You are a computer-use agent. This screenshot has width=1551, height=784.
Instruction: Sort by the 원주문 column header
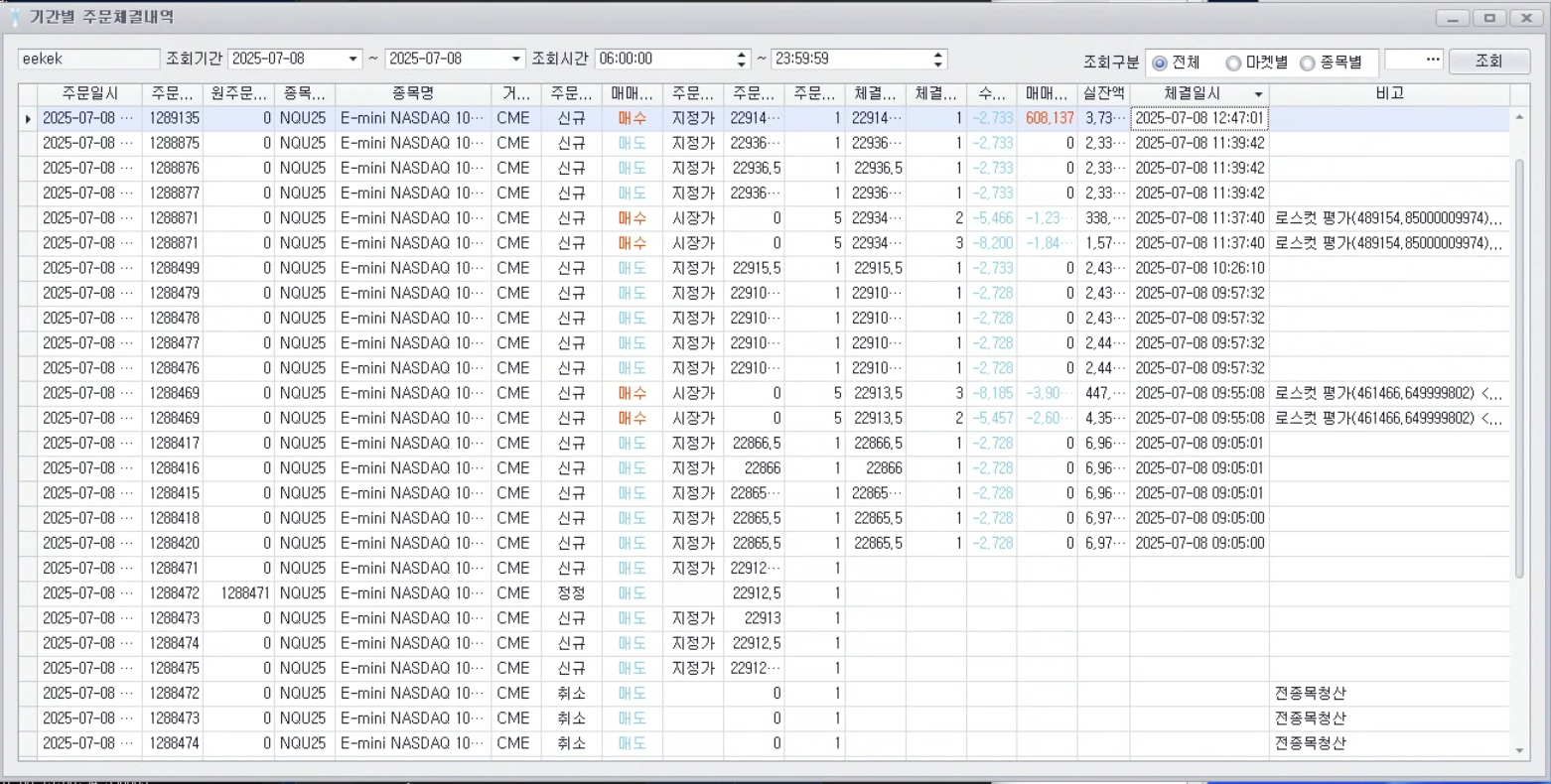click(x=238, y=93)
